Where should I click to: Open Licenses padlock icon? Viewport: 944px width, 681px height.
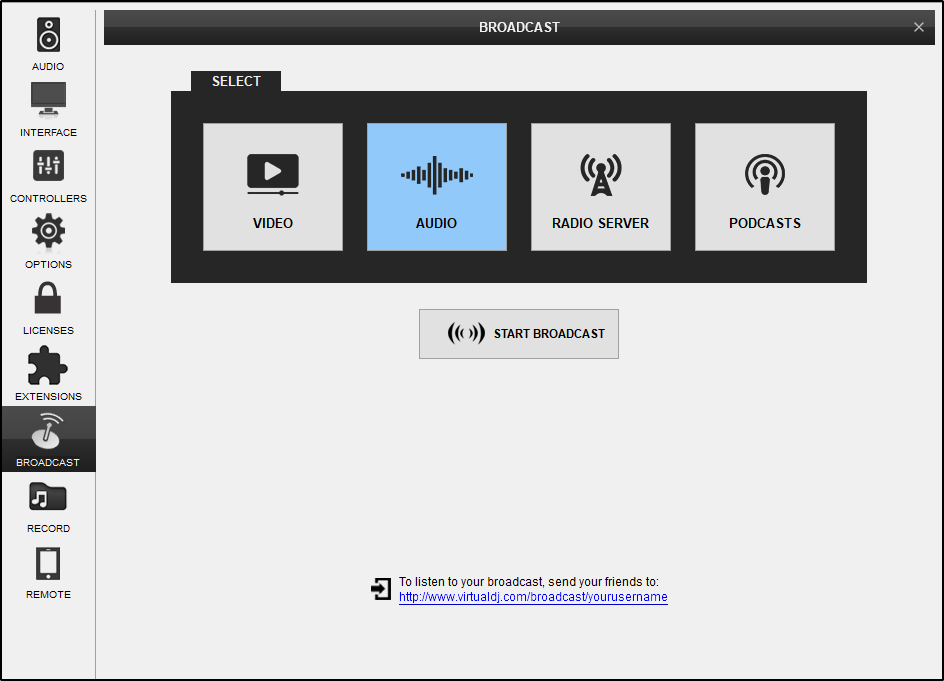(48, 297)
